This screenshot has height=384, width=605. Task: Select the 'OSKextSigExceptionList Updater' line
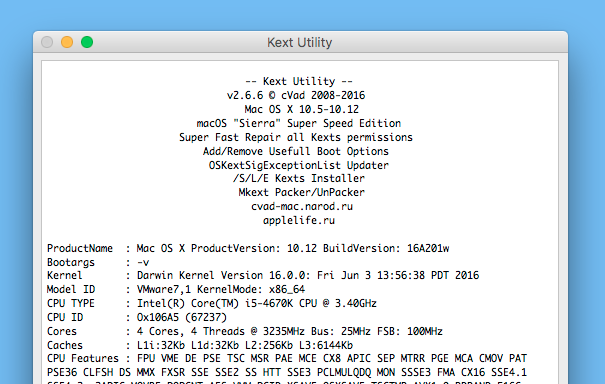pyautogui.click(x=299, y=165)
